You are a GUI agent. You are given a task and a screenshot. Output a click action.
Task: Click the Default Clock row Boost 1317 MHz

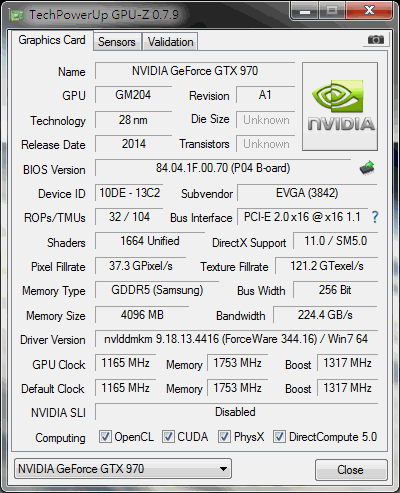(347, 388)
